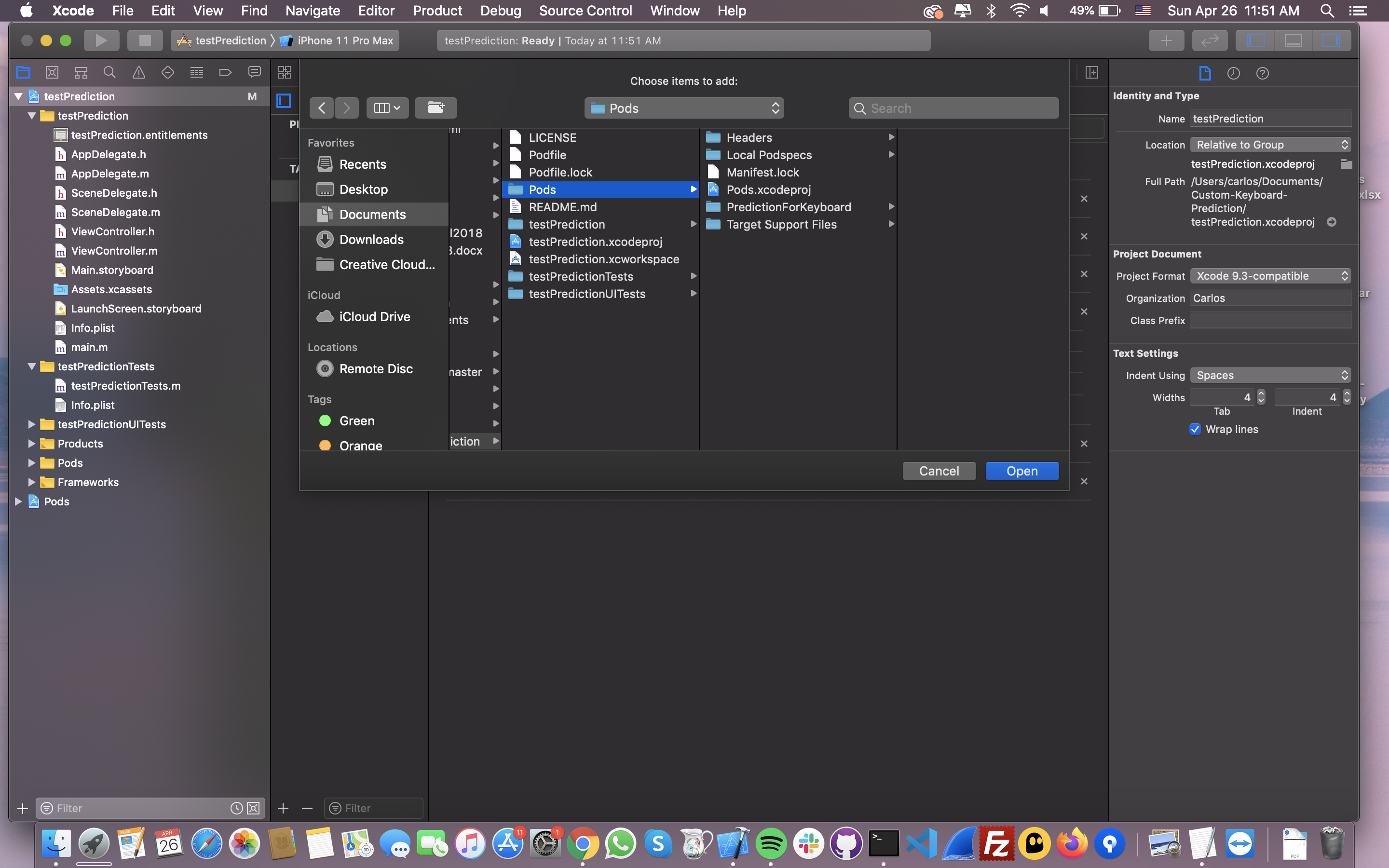
Task: Click the new folder button in dialog
Action: pyautogui.click(x=436, y=108)
